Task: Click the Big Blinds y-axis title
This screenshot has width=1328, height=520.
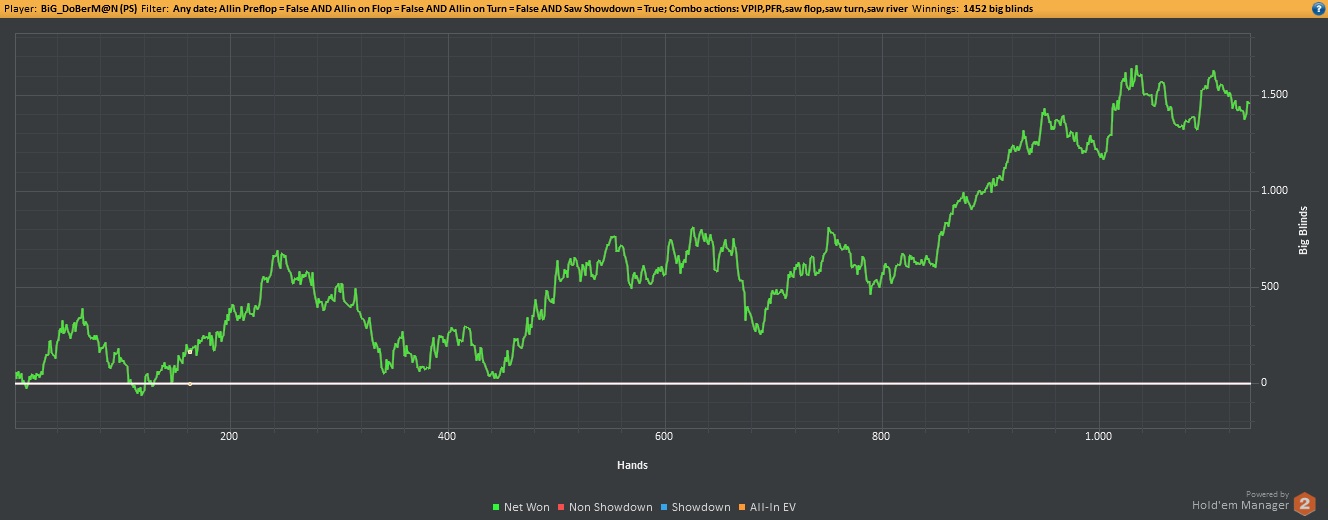Action: click(1303, 230)
